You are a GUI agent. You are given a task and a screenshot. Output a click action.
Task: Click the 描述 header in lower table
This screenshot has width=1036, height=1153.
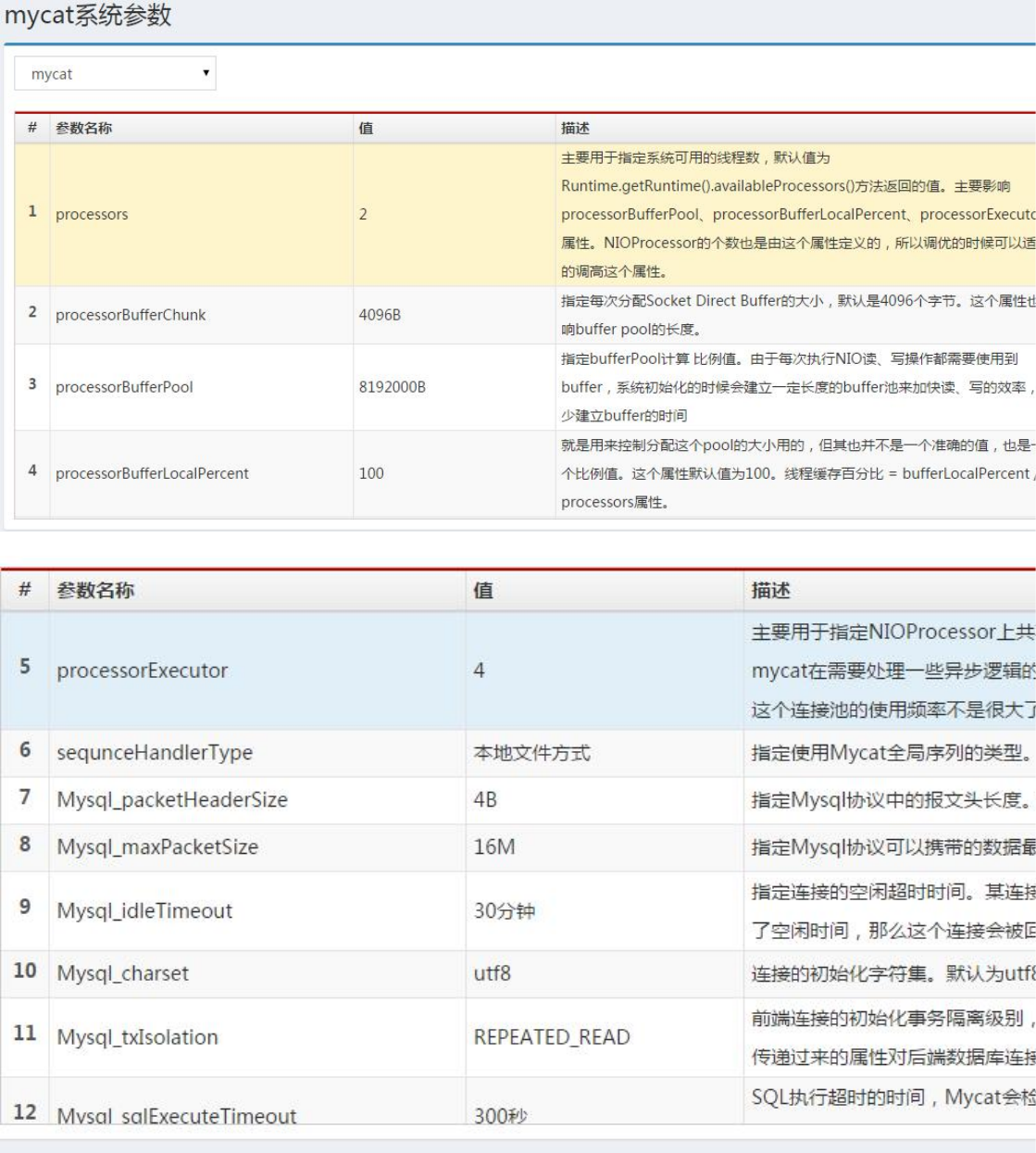(770, 590)
